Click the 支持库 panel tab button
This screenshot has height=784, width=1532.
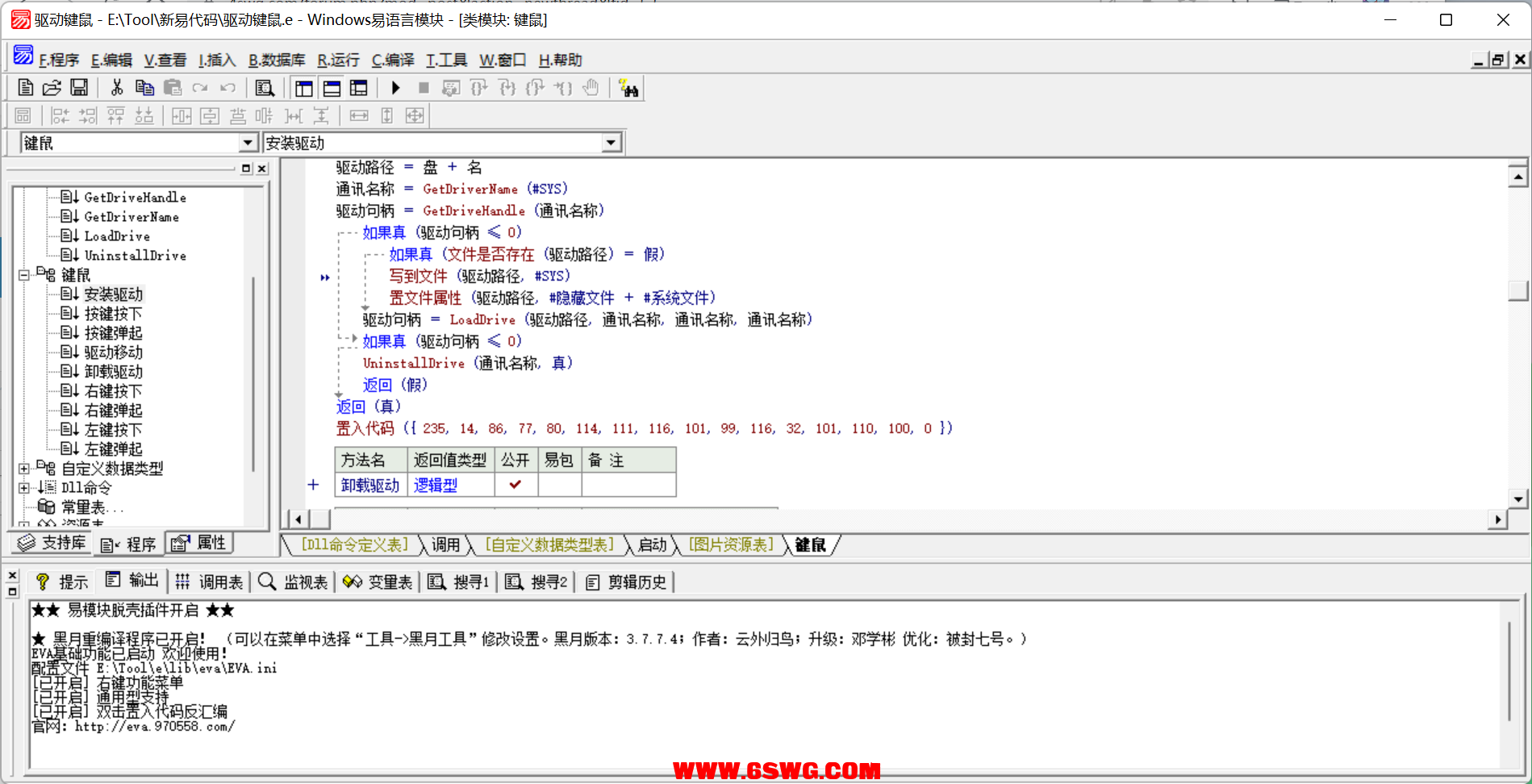coord(52,543)
